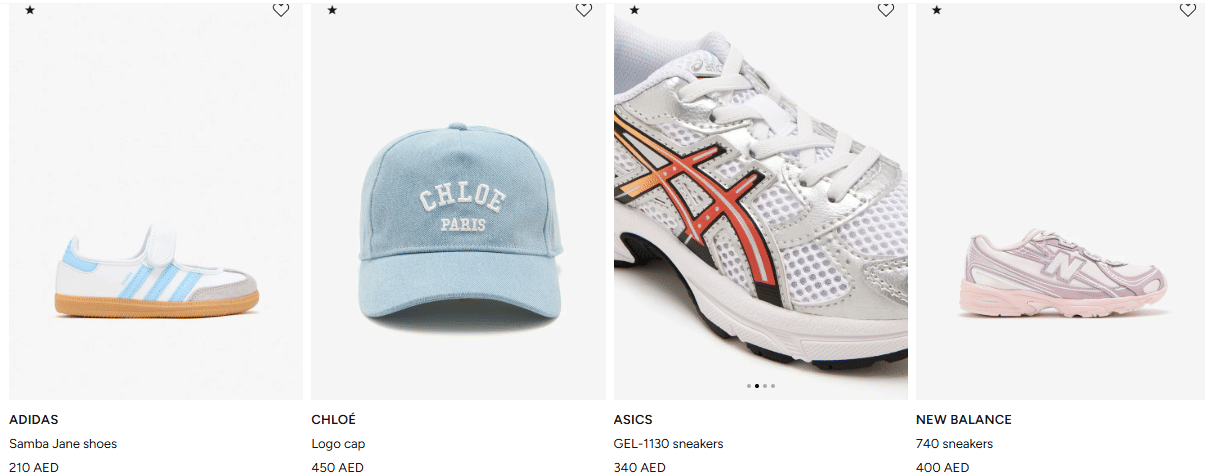Open the ASICS sneaker close-up photo
This screenshot has height=476, width=1205.
[761, 200]
